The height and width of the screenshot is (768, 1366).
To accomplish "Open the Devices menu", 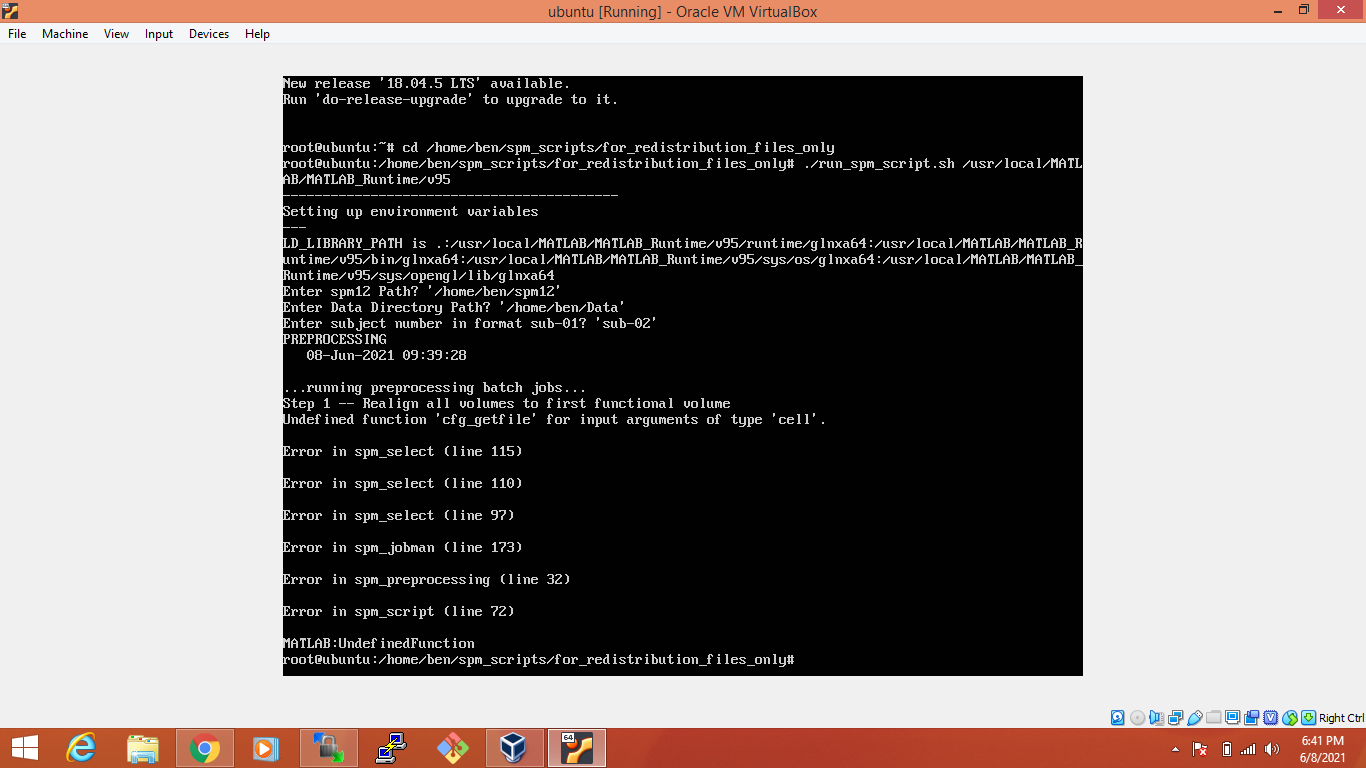I will coord(208,33).
